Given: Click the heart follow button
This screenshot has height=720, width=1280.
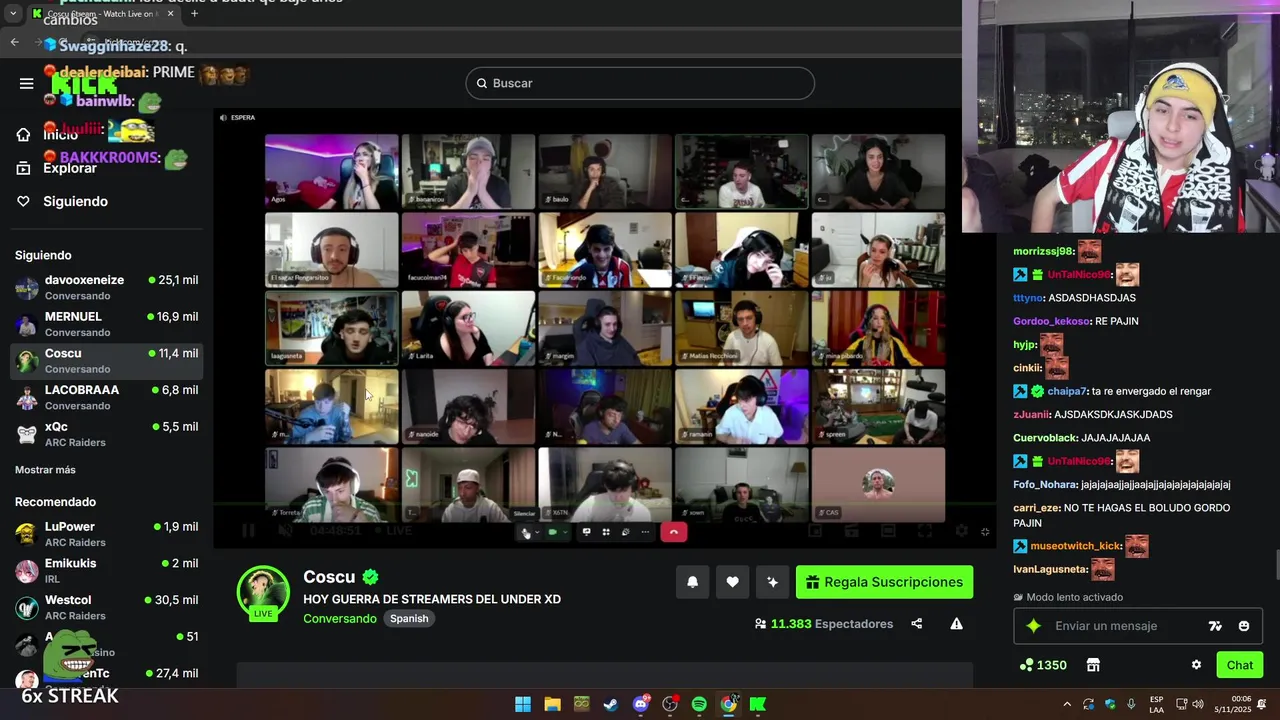Looking at the screenshot, I should (732, 582).
